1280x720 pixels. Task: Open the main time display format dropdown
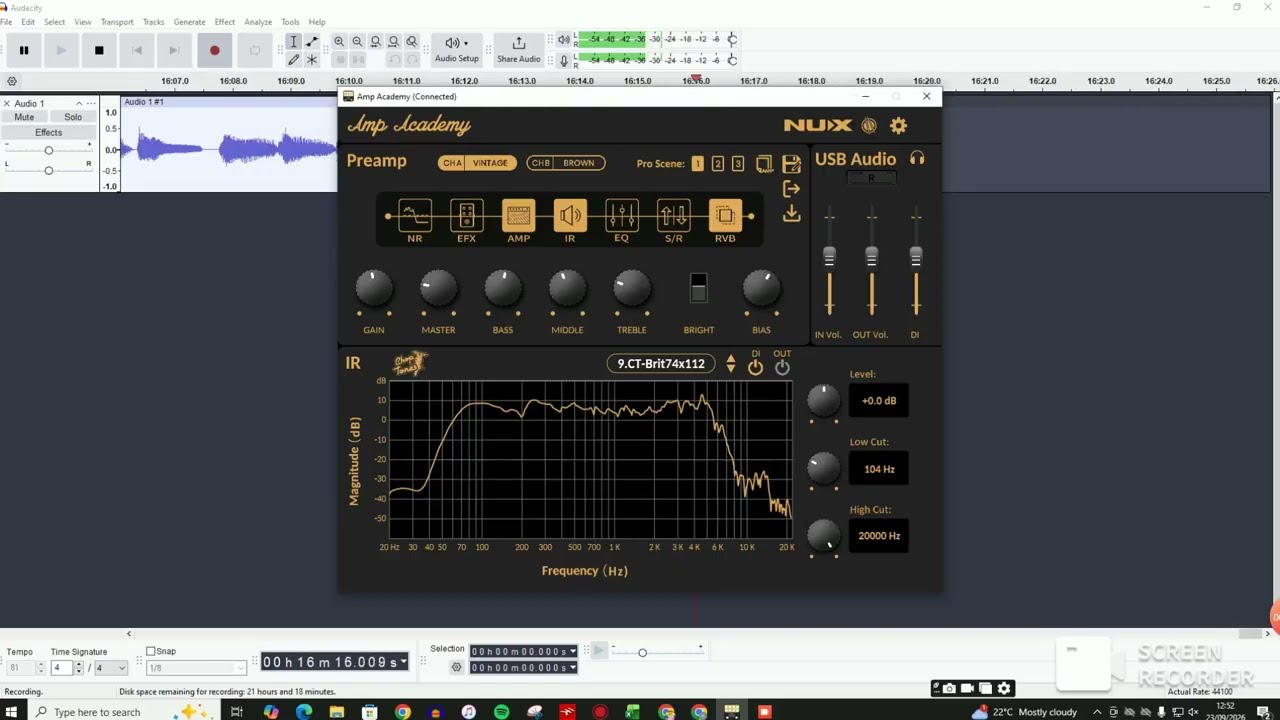[403, 662]
